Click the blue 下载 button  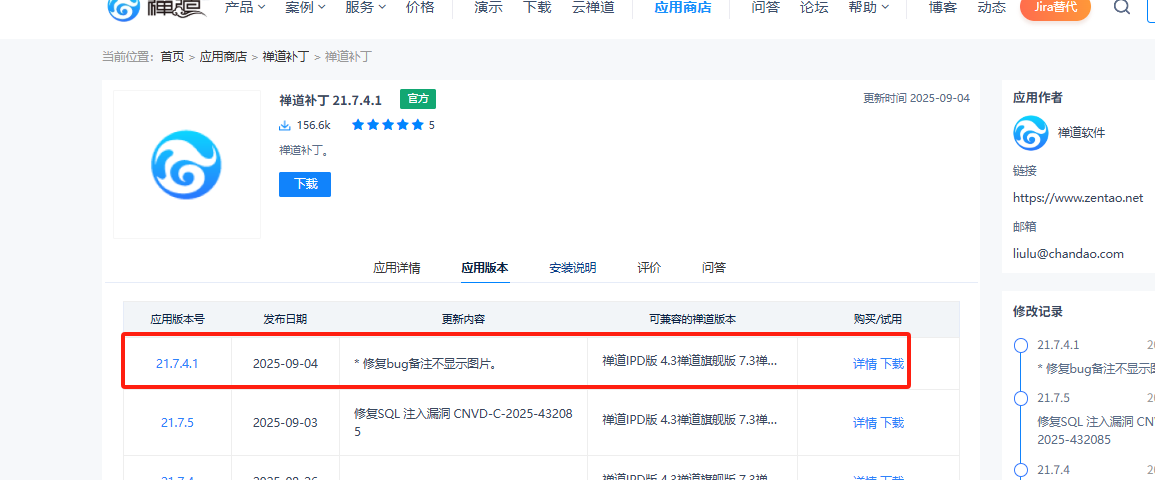click(x=305, y=184)
